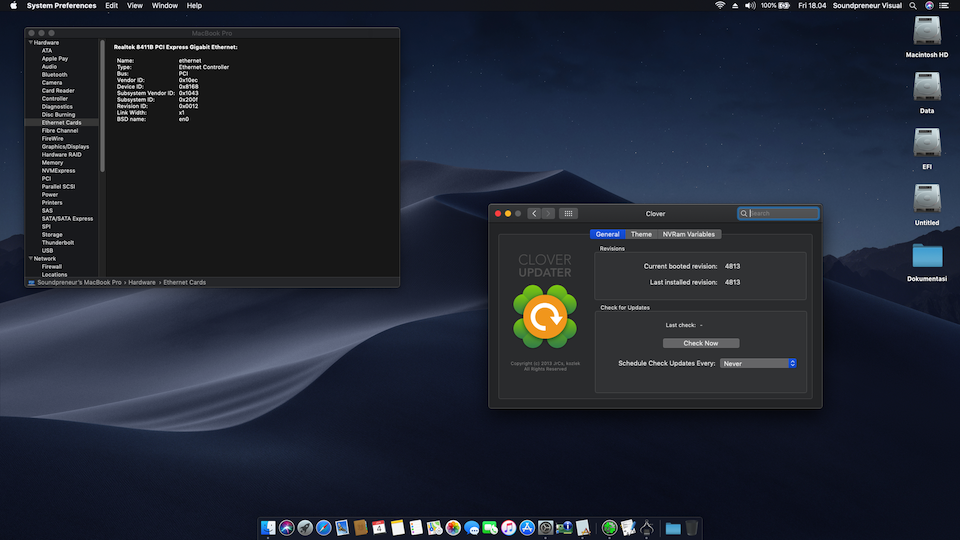The width and height of the screenshot is (960, 540).
Task: Launch Siri from the Dock
Action: click(x=287, y=528)
